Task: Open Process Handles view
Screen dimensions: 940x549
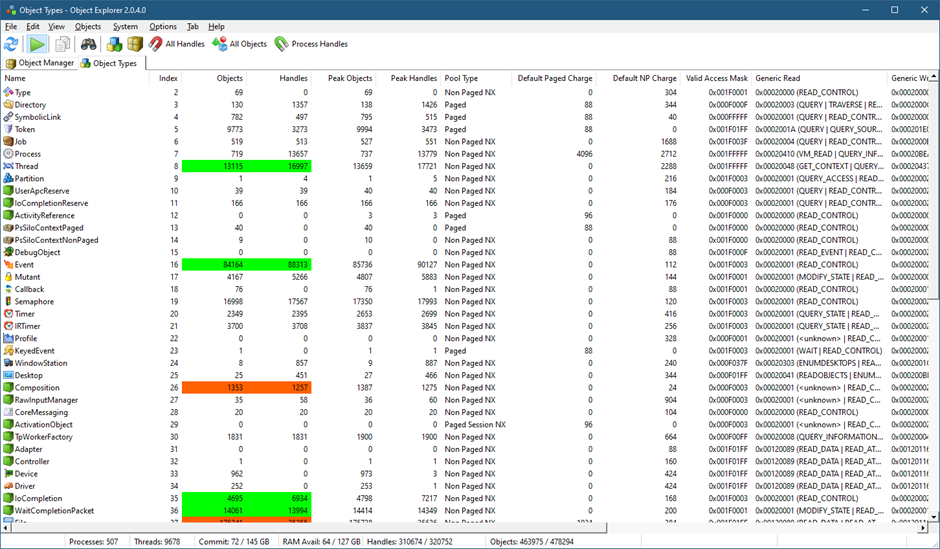Action: coord(311,44)
